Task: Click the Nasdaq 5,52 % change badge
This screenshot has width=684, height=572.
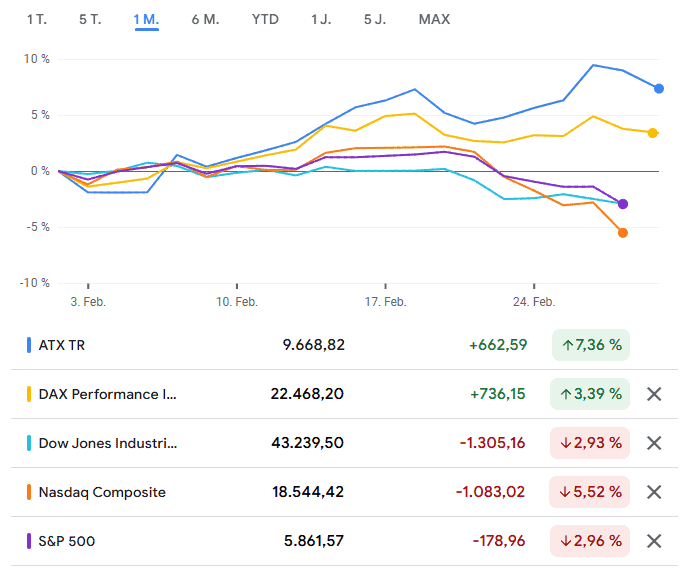Action: [x=589, y=492]
